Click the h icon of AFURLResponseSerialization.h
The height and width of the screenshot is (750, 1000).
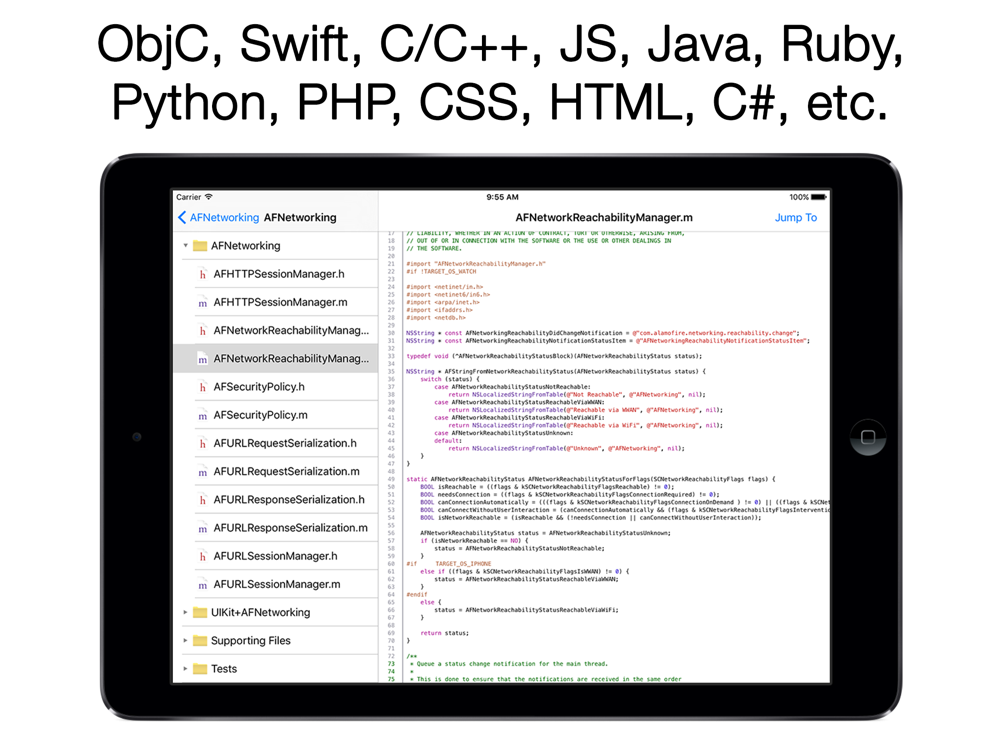[202, 500]
